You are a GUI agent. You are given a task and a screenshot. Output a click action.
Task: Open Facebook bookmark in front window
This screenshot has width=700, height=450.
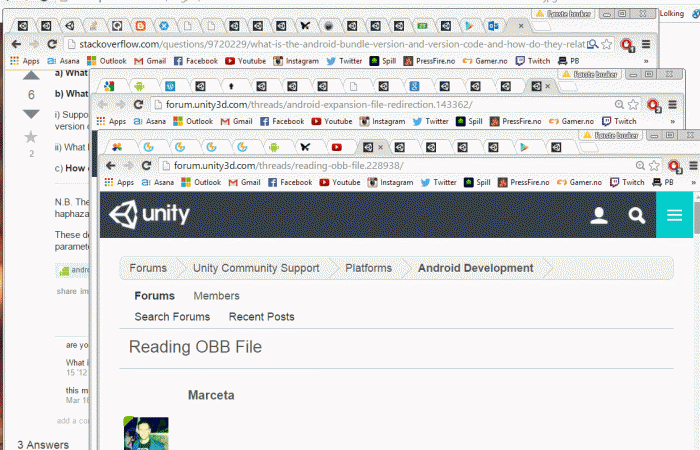[290, 182]
